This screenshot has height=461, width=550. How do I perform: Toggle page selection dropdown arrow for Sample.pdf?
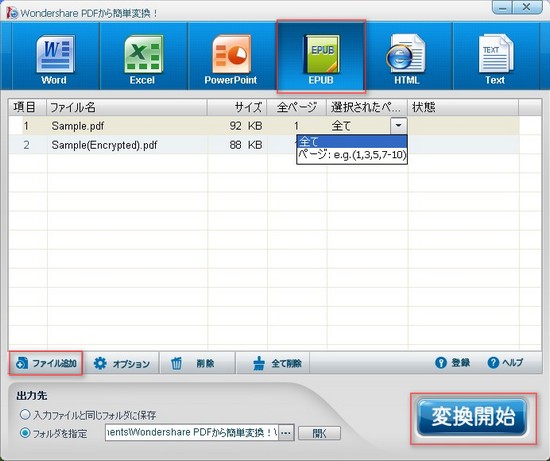coord(398,126)
